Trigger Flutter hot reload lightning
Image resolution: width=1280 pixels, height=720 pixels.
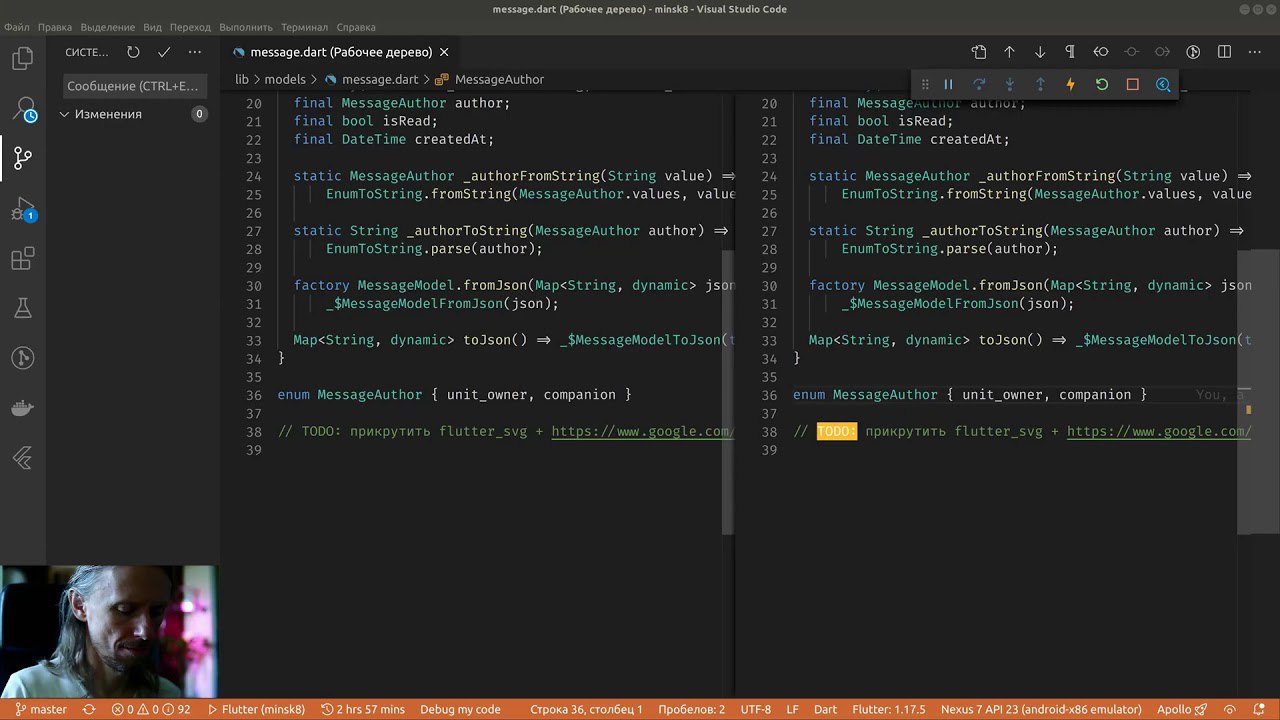(1070, 85)
